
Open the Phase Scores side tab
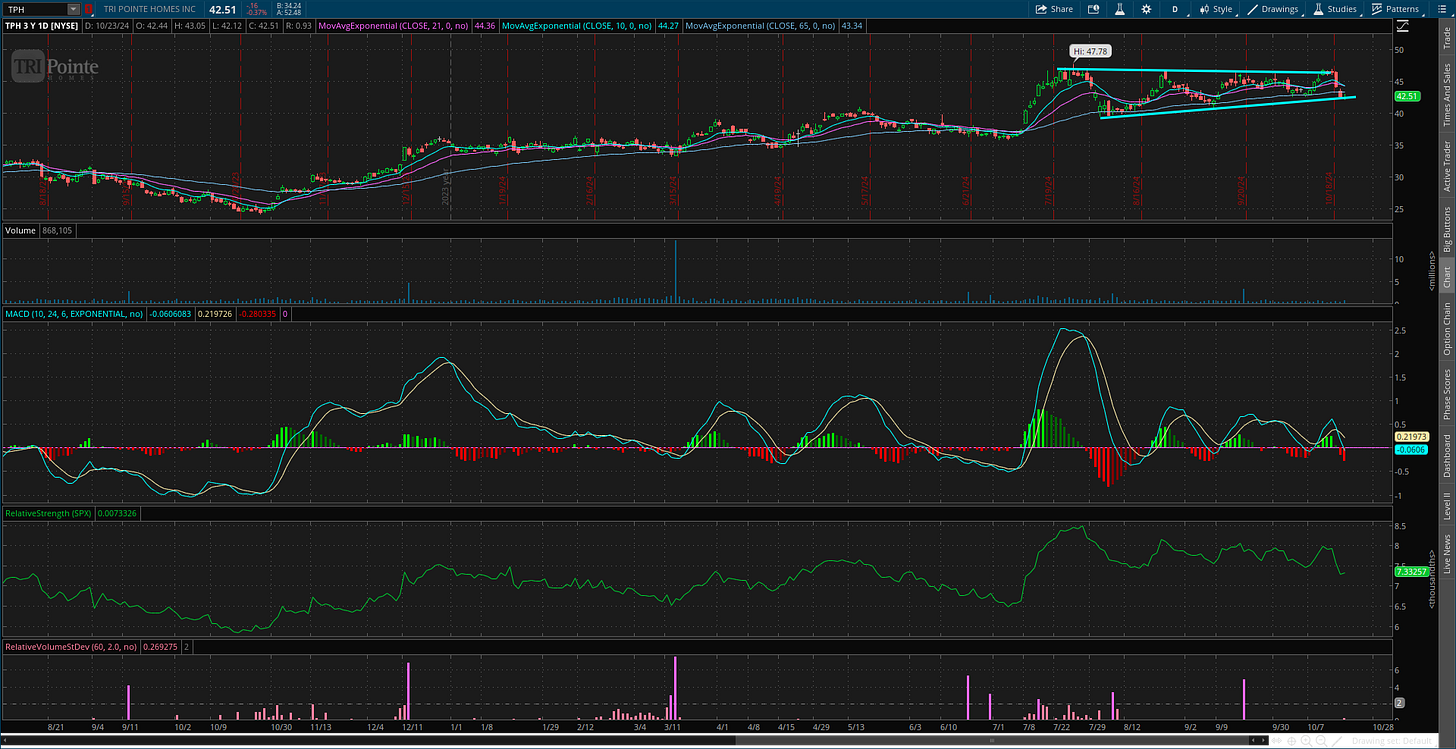1446,394
